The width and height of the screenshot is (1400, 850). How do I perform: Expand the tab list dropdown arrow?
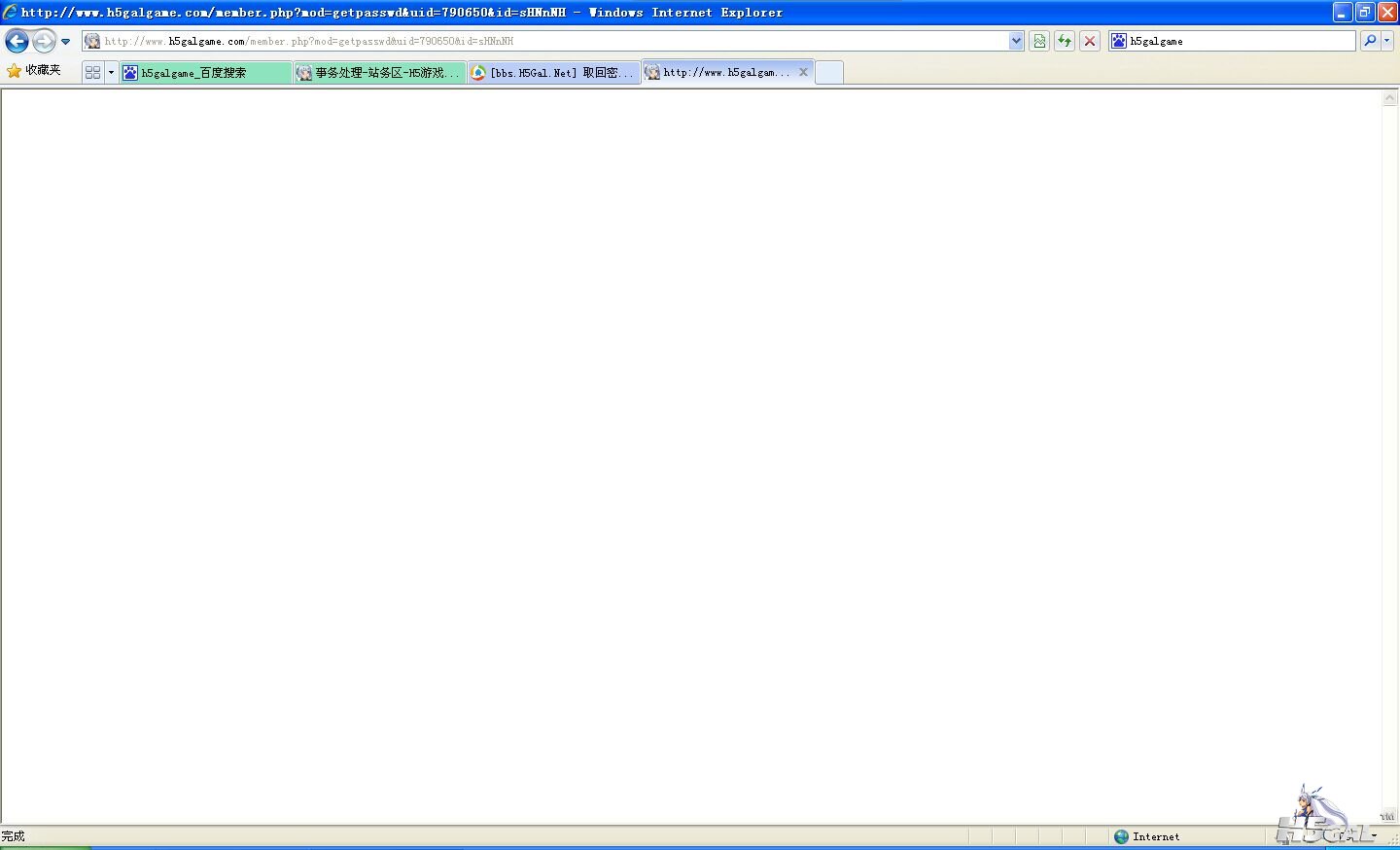coord(111,72)
